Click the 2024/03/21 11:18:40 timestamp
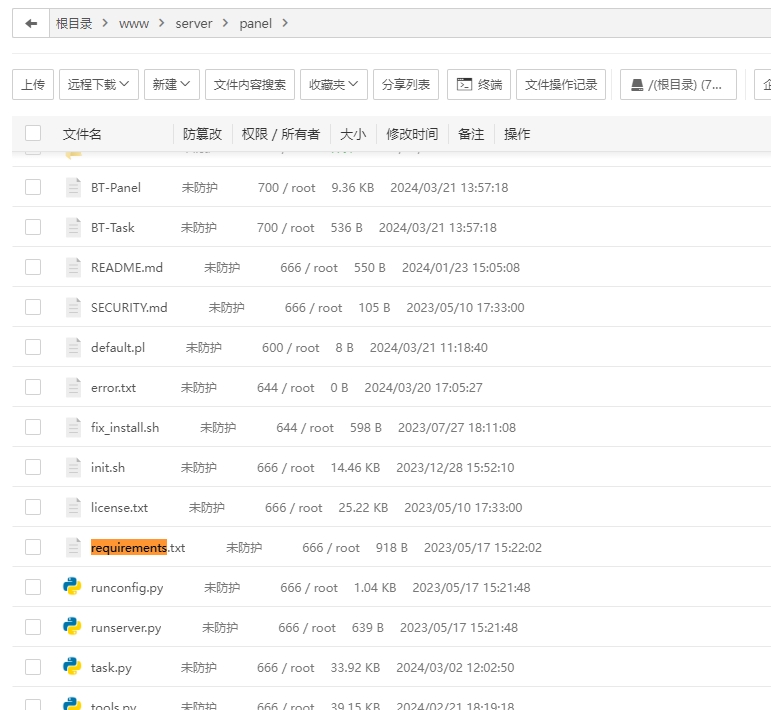771x710 pixels. 429,348
